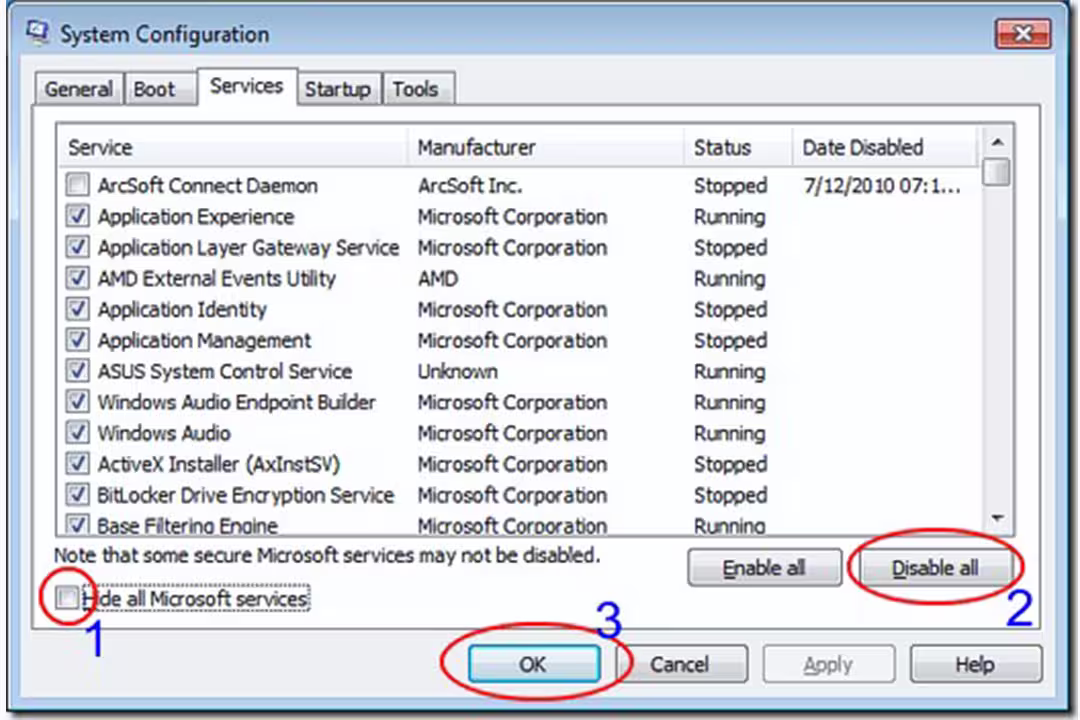Viewport: 1080px width, 720px height.
Task: Disable the Windows Audio service checkbox
Action: [x=77, y=434]
